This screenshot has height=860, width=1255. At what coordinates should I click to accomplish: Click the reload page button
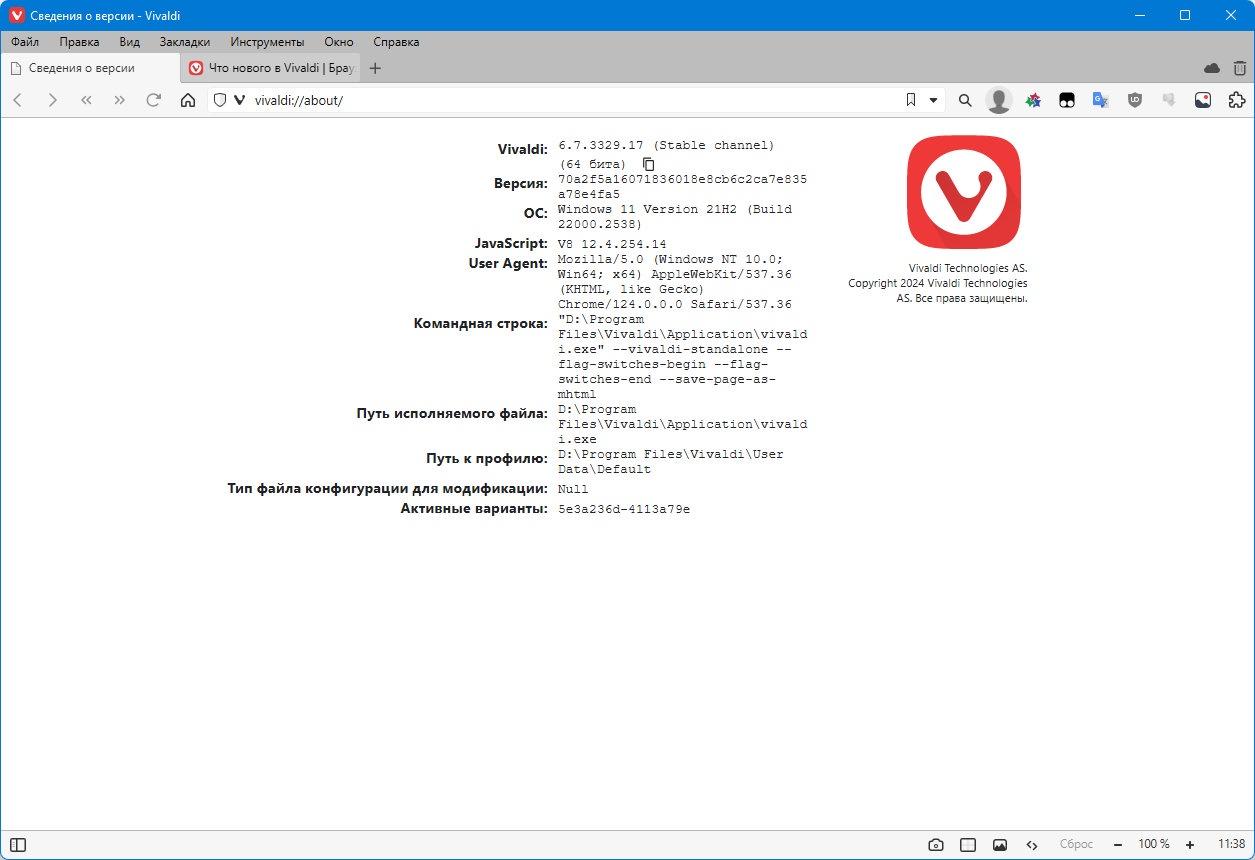coord(153,100)
